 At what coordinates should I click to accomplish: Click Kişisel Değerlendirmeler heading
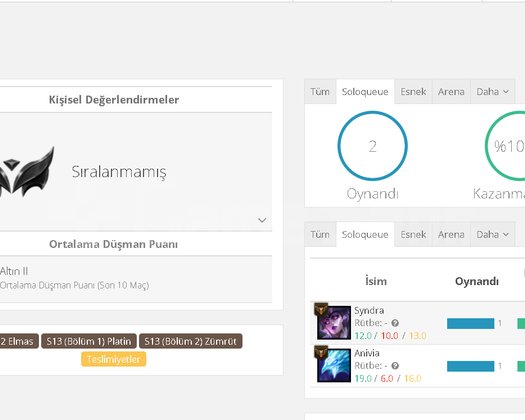tap(114, 99)
